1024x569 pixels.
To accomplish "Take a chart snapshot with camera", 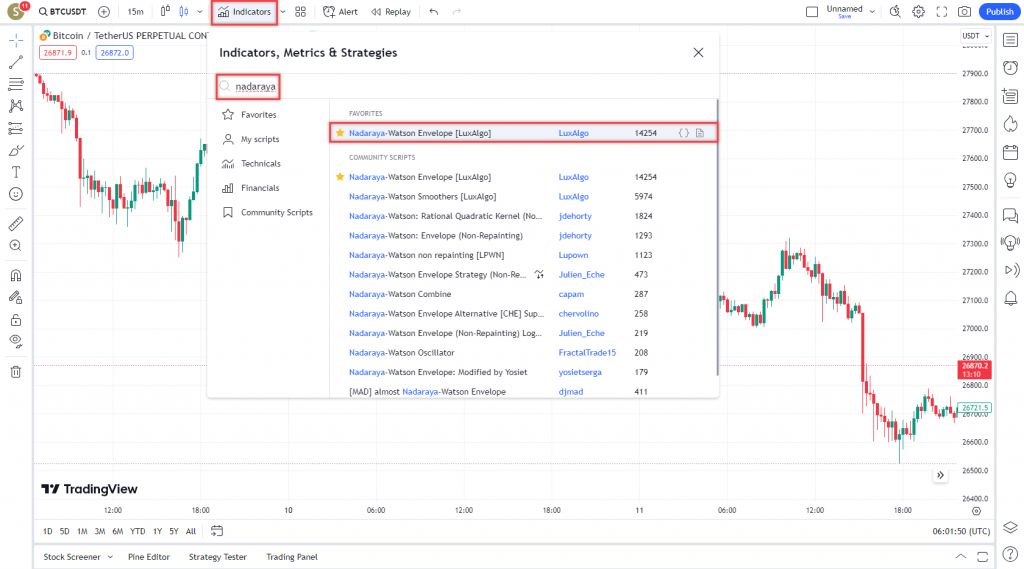I will (x=965, y=12).
